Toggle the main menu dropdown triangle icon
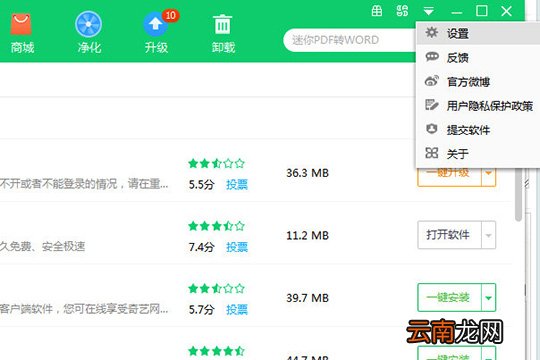 428,11
